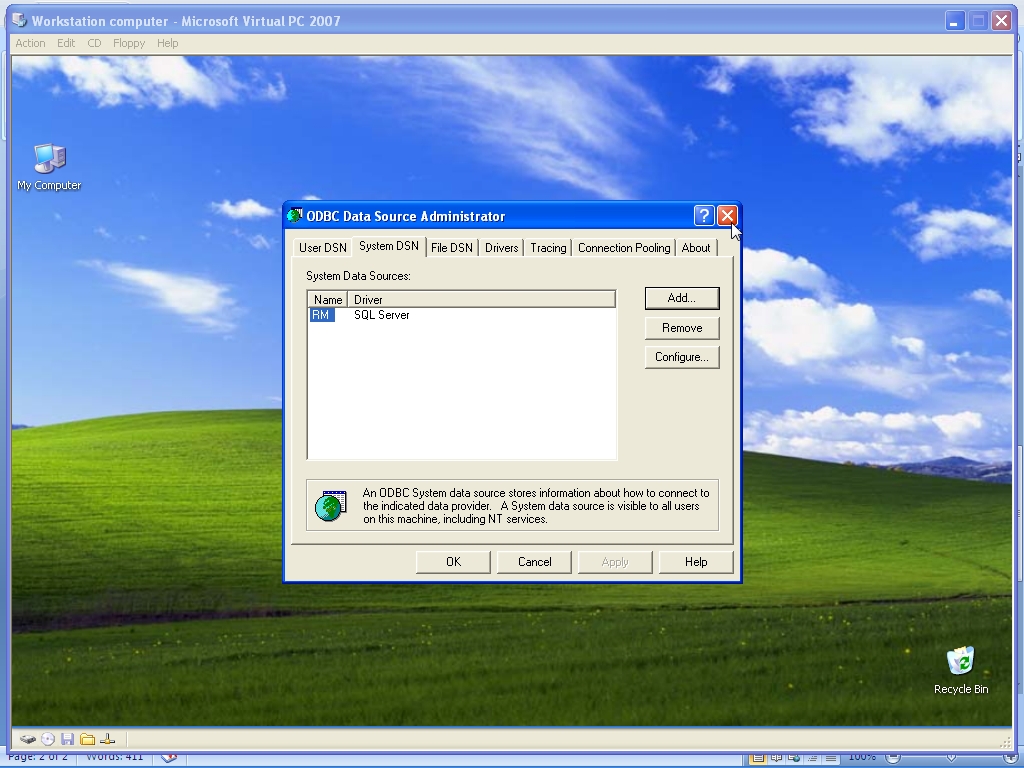Switch to the User DSN tab
Viewport: 1024px width, 768px height.
pos(323,248)
